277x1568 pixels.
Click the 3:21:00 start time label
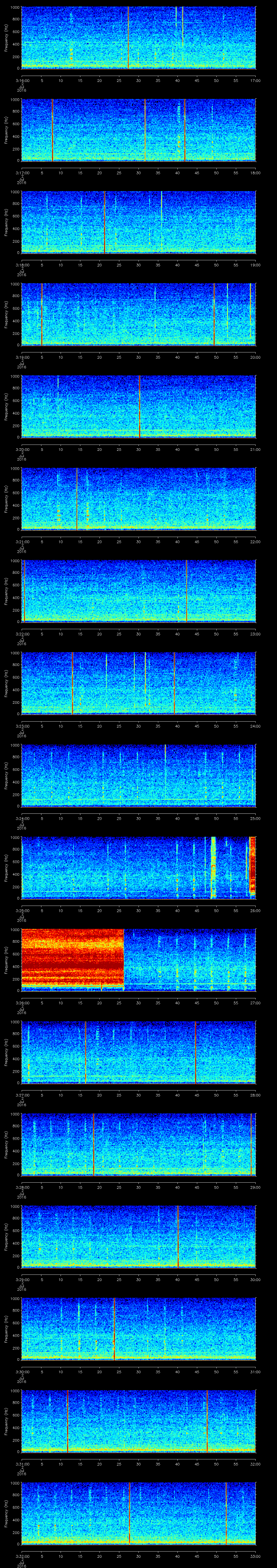click(22, 542)
